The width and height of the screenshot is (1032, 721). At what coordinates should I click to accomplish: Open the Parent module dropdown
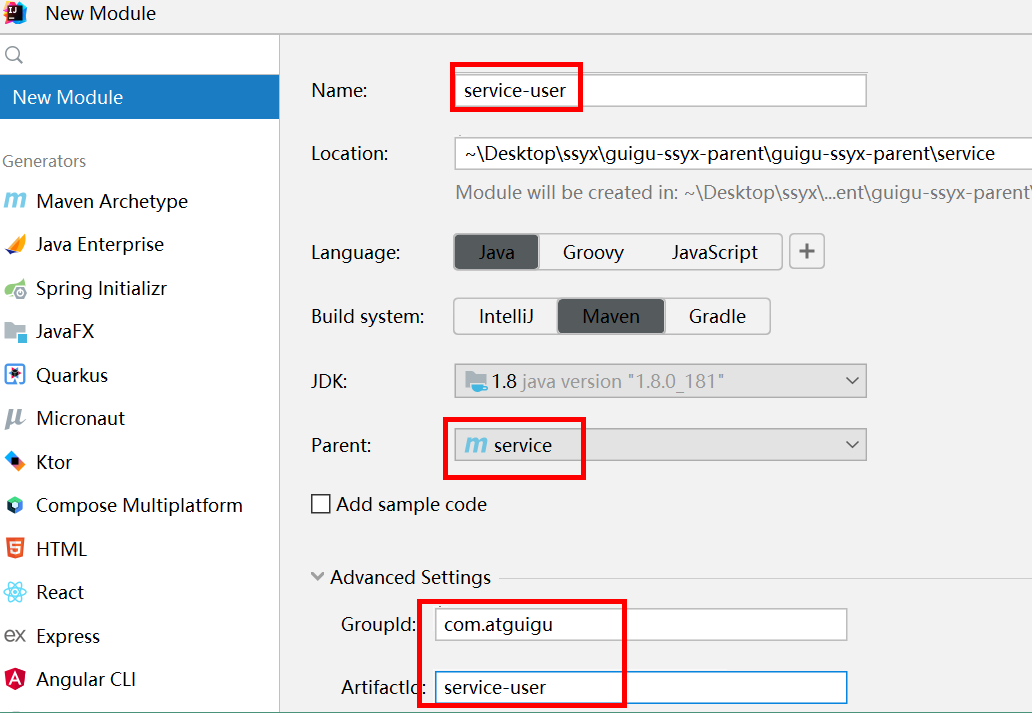tap(660, 445)
